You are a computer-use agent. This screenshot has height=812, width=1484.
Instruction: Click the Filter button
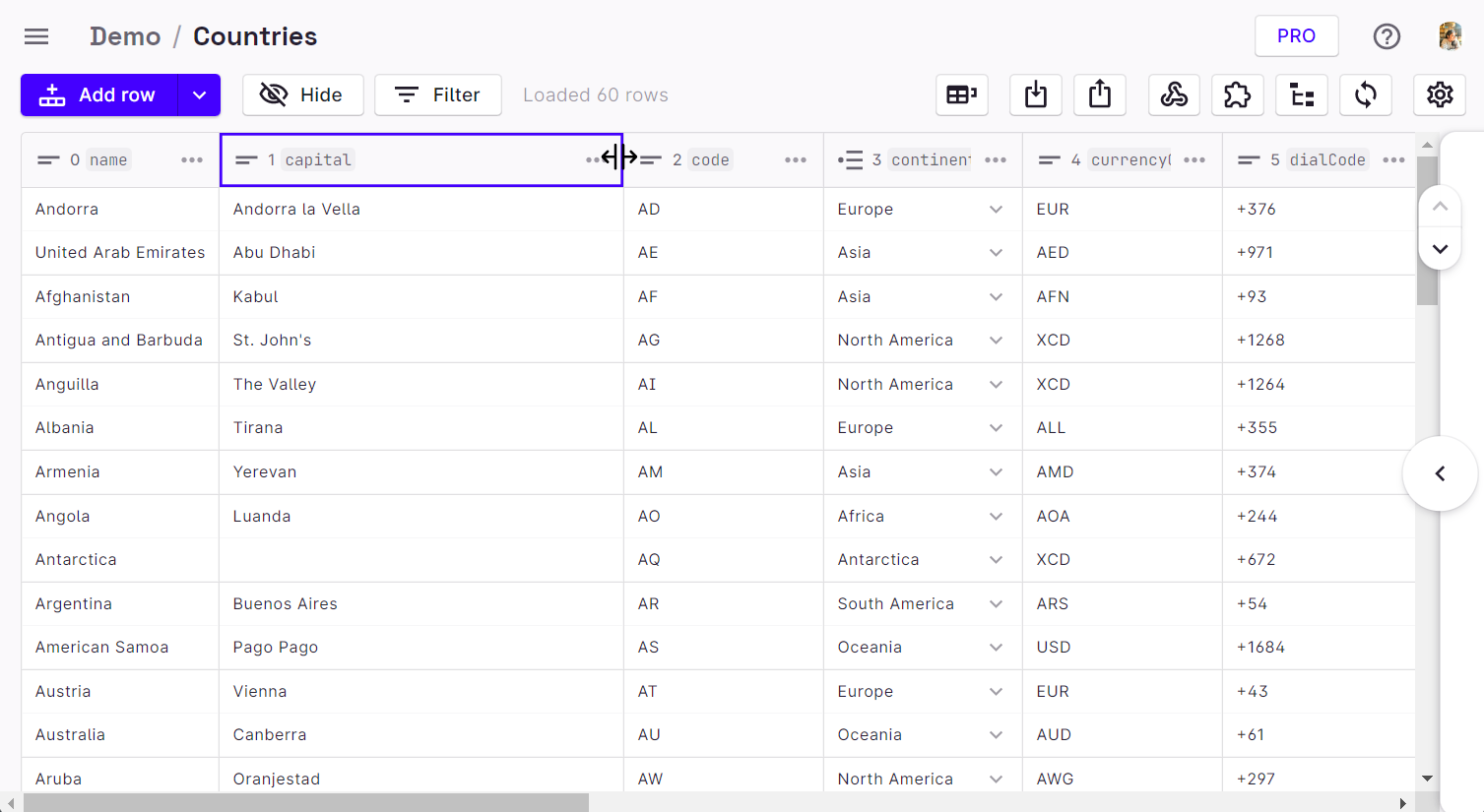[x=438, y=95]
